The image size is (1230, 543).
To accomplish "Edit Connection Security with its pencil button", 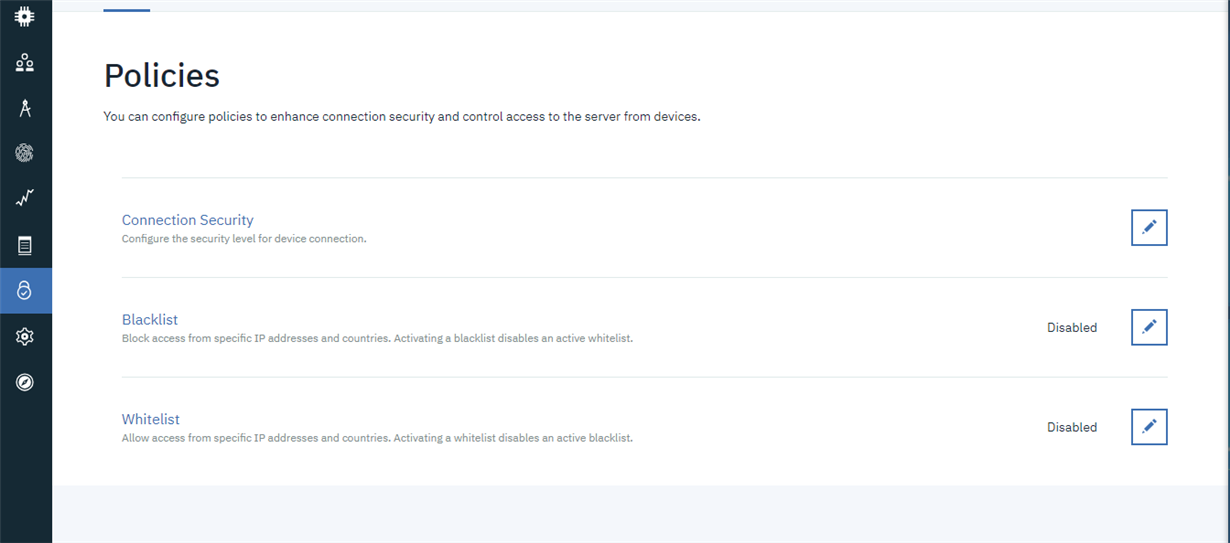I will (x=1149, y=227).
